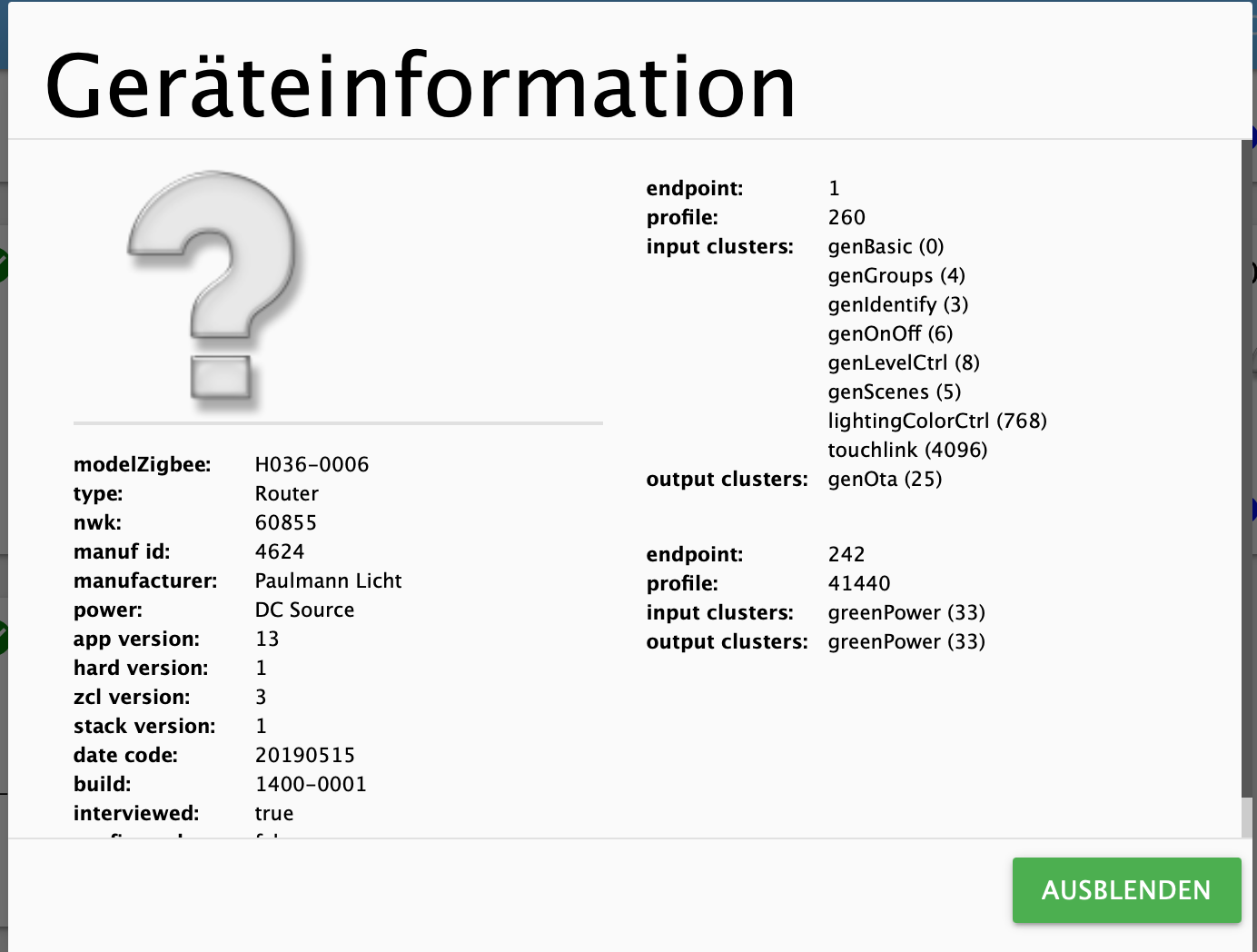Click input cluster lightingColorCtrl (768)
1257x952 pixels.
[x=937, y=421]
